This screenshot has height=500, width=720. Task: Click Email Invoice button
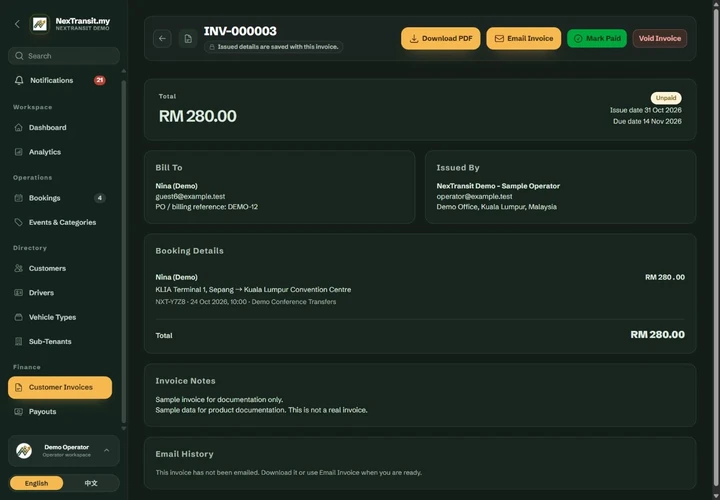(x=523, y=39)
